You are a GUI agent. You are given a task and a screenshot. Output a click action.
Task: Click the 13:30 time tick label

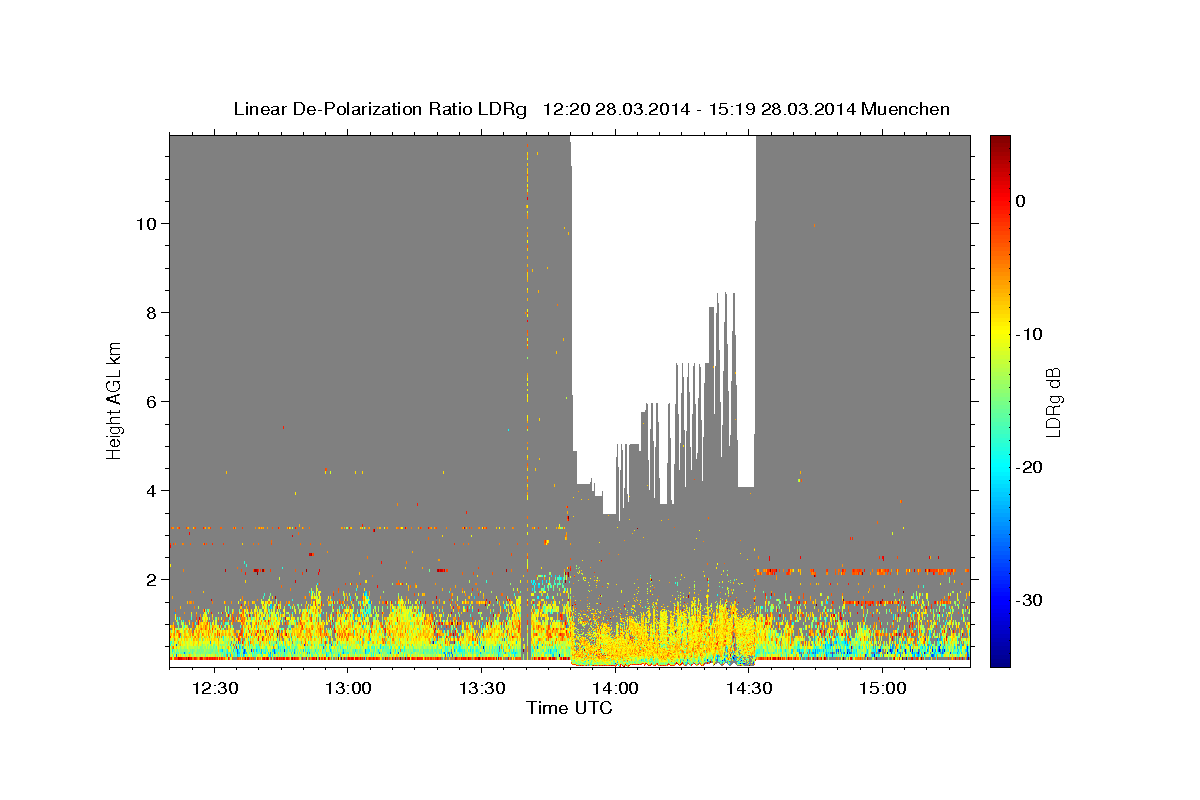pyautogui.click(x=482, y=689)
